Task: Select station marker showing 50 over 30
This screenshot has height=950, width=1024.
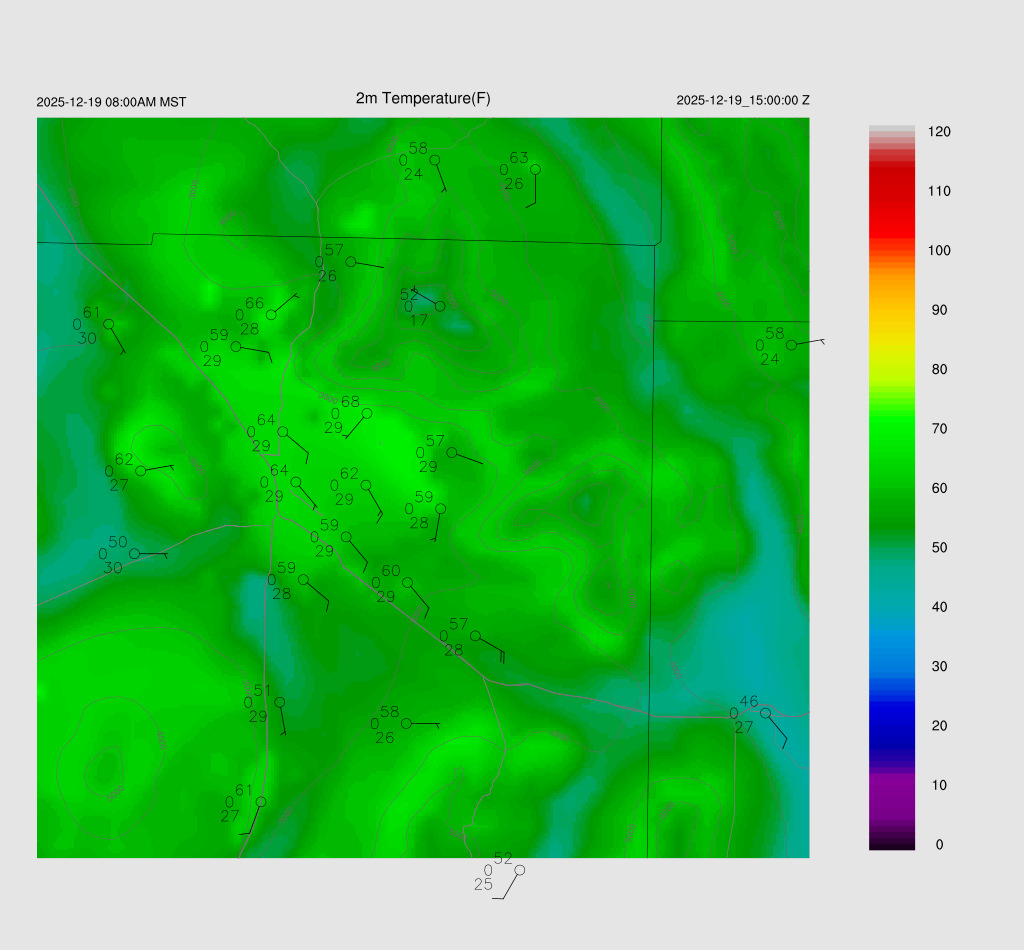Action: tap(135, 553)
